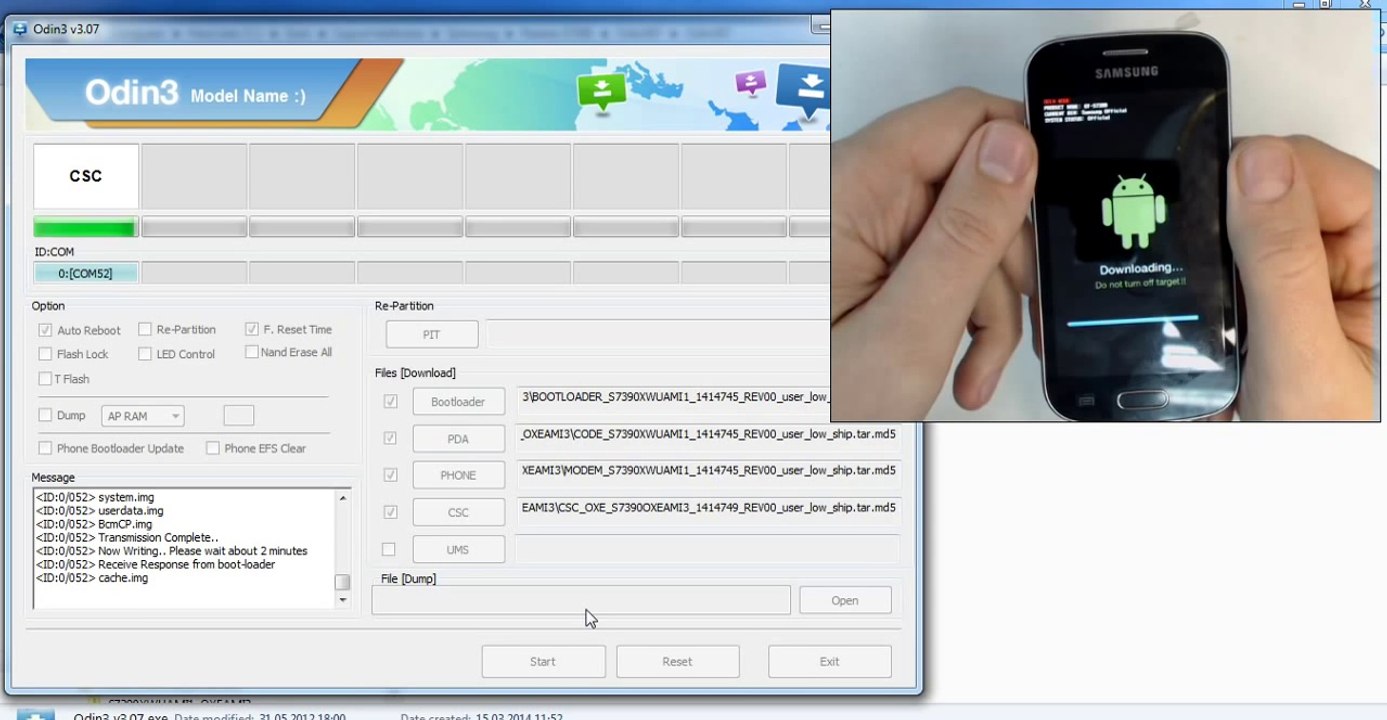Toggle the CSC file checkbox
The width and height of the screenshot is (1387, 720).
[390, 512]
